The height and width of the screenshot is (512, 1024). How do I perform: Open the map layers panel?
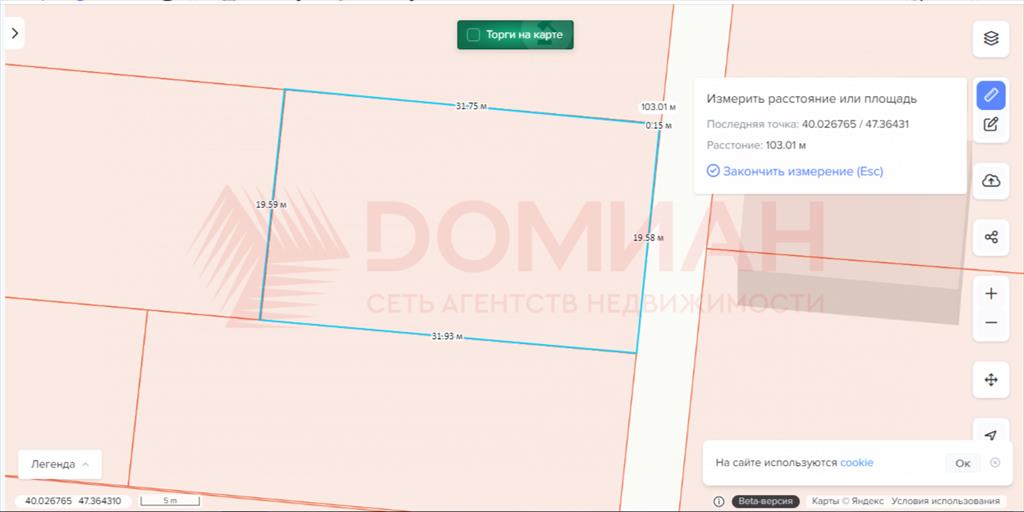991,39
